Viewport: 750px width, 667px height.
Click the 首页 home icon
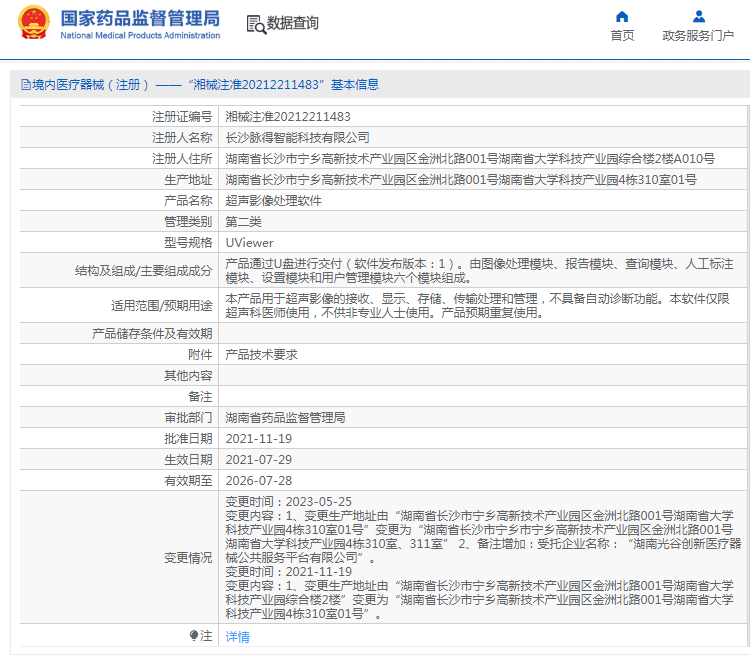(622, 17)
